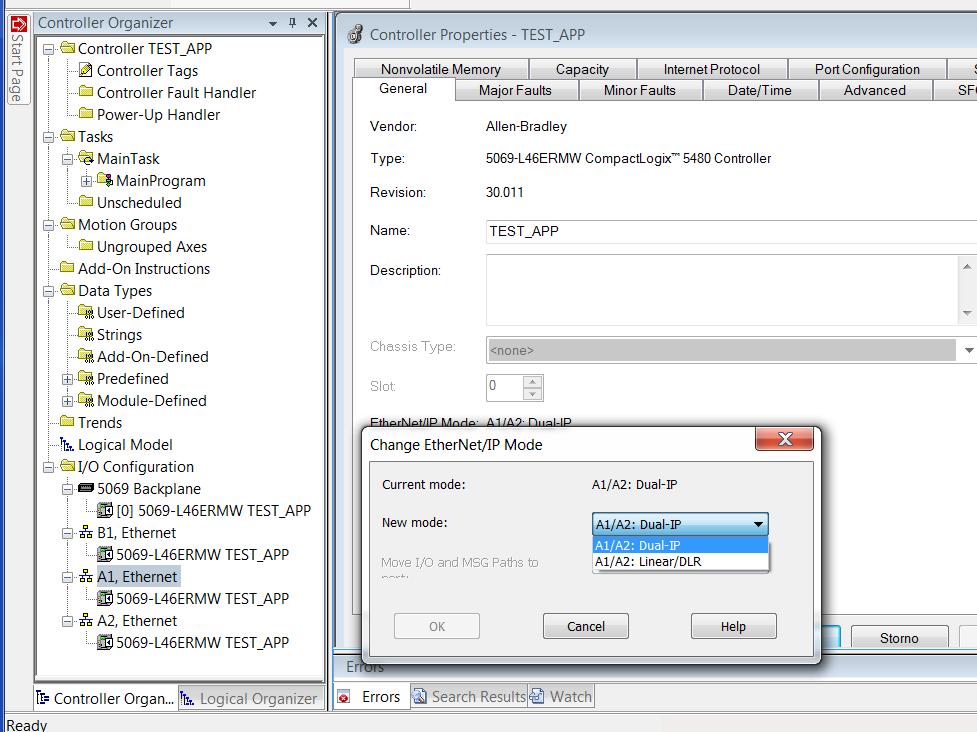977x732 pixels.
Task: Open the Internet Protocol tab
Action: tap(712, 69)
